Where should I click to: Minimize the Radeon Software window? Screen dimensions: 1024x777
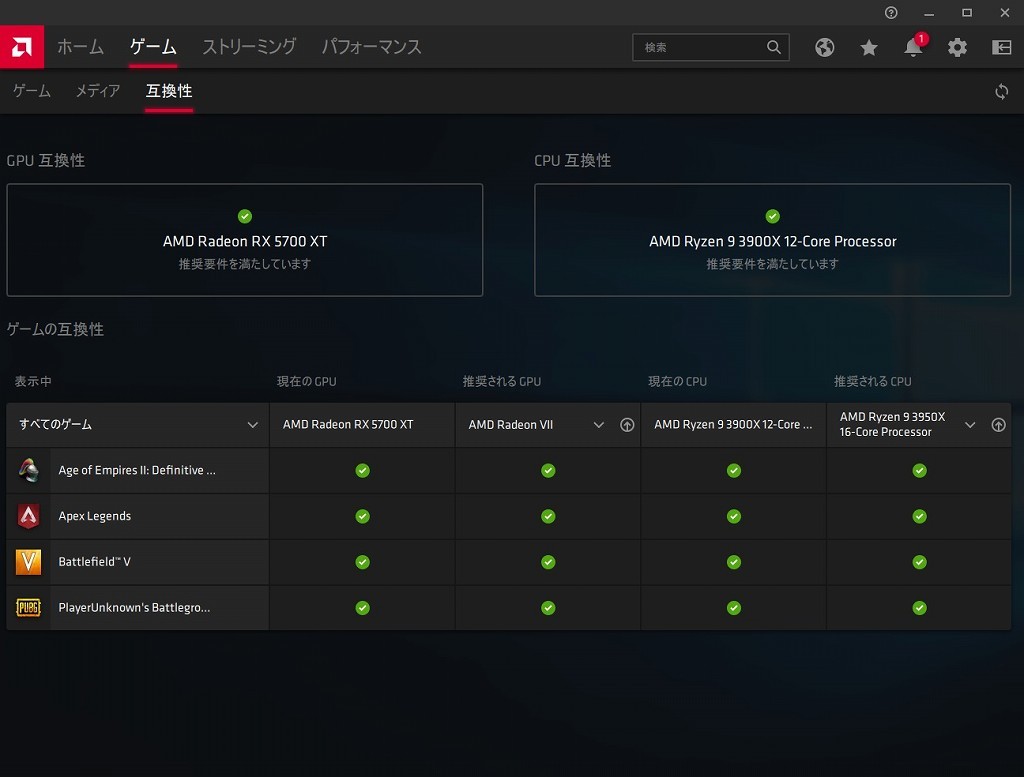(929, 12)
